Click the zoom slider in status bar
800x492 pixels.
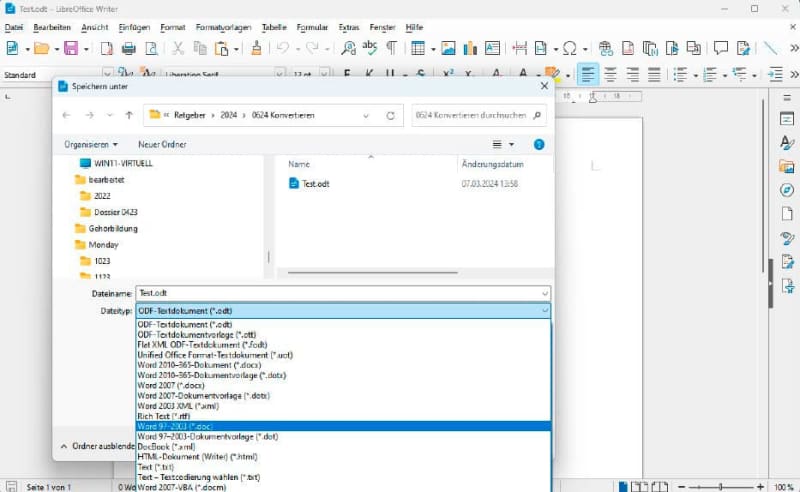point(720,487)
